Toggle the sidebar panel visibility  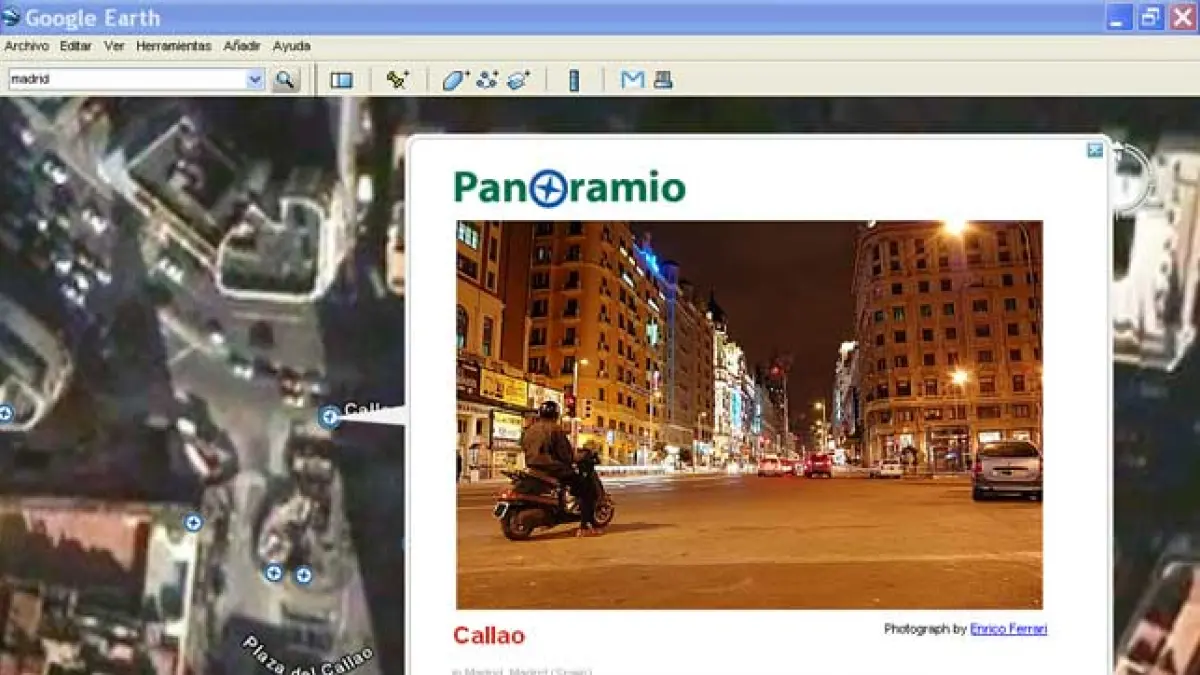(x=341, y=80)
